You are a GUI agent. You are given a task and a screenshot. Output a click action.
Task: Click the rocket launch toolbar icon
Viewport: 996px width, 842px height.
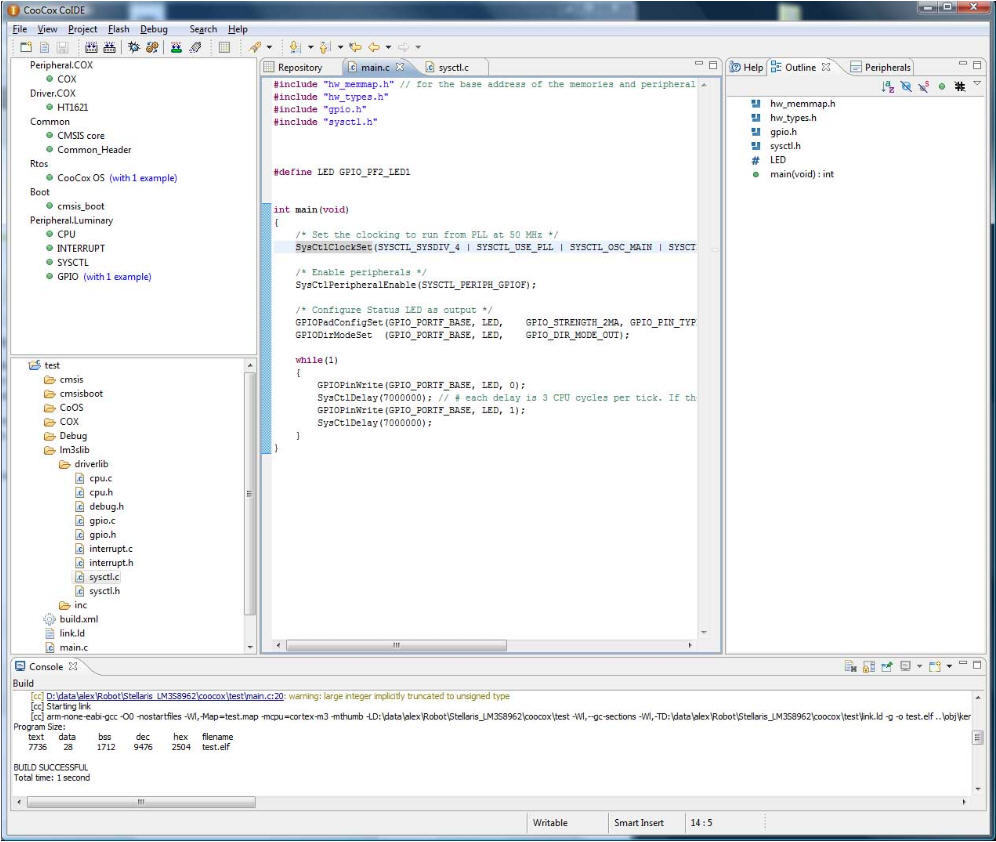pos(255,47)
